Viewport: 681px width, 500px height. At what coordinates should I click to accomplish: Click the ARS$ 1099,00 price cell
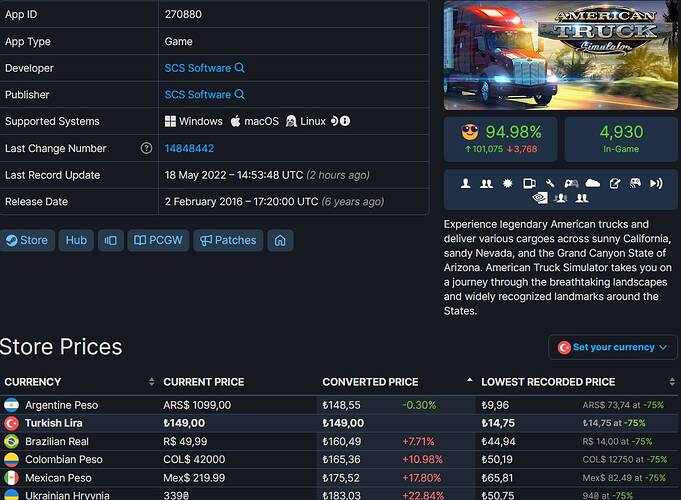tap(197, 405)
